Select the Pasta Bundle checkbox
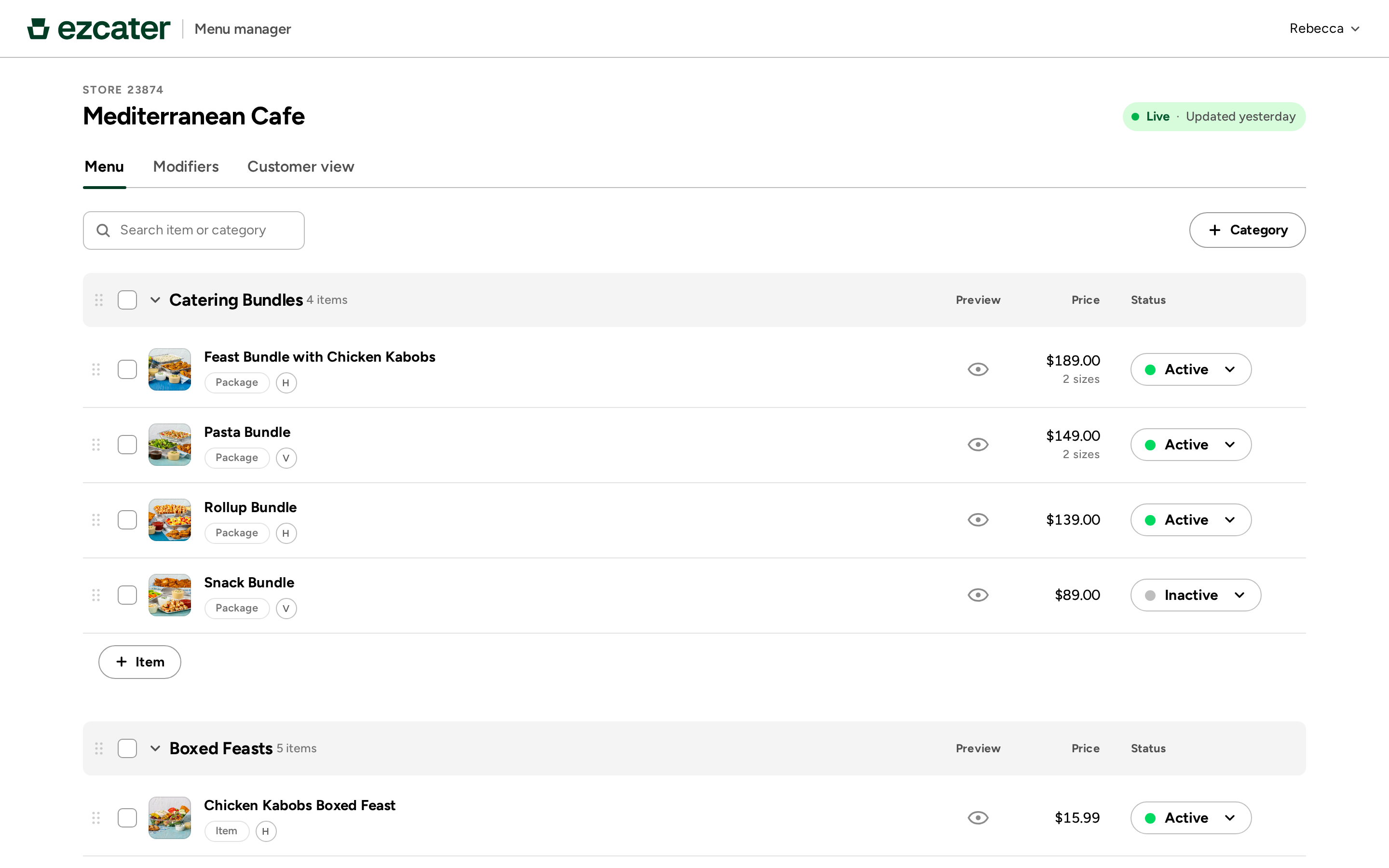Image resolution: width=1389 pixels, height=868 pixels. click(x=127, y=444)
